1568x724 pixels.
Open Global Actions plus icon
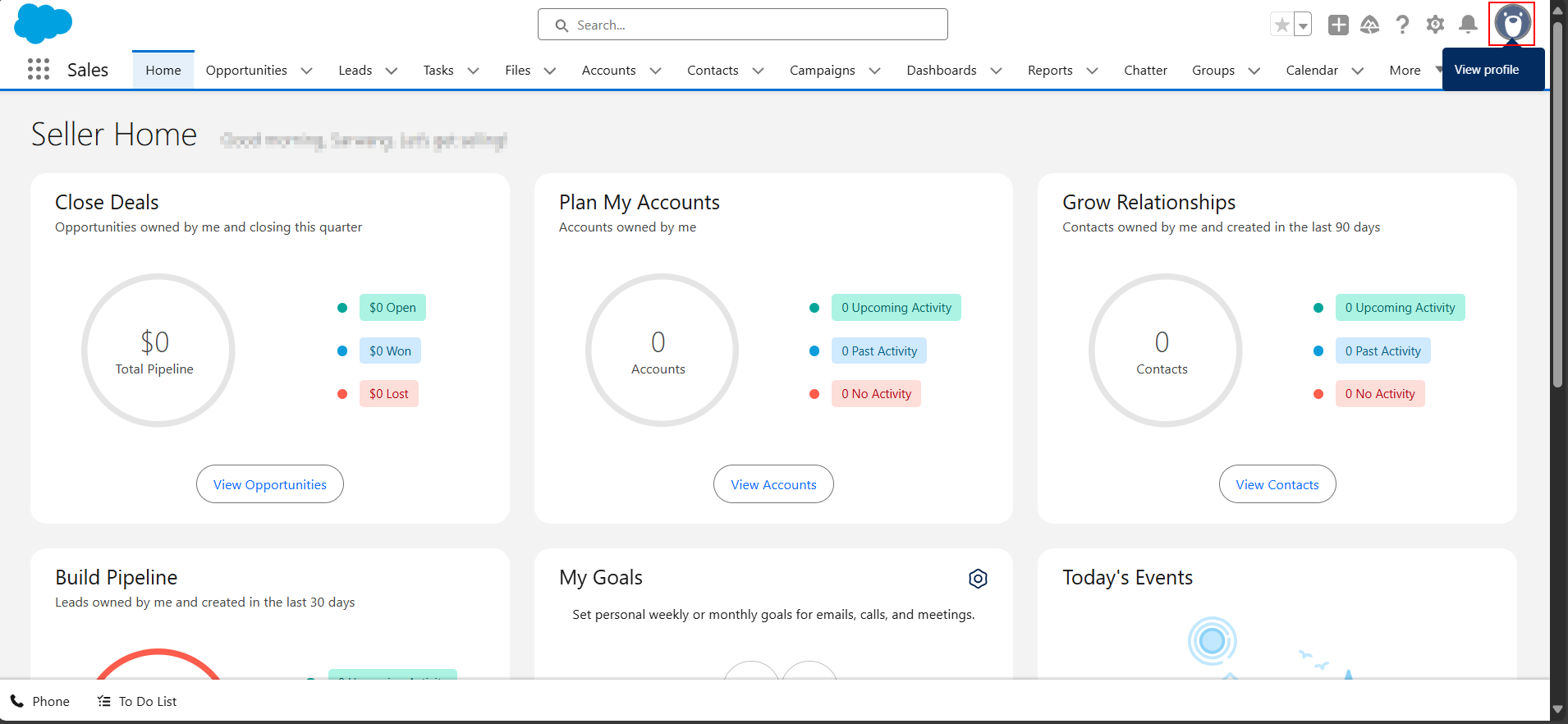pyautogui.click(x=1338, y=25)
